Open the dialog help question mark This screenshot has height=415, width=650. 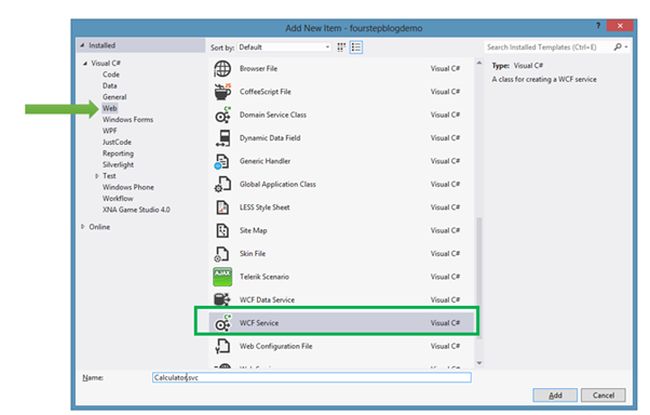click(598, 26)
